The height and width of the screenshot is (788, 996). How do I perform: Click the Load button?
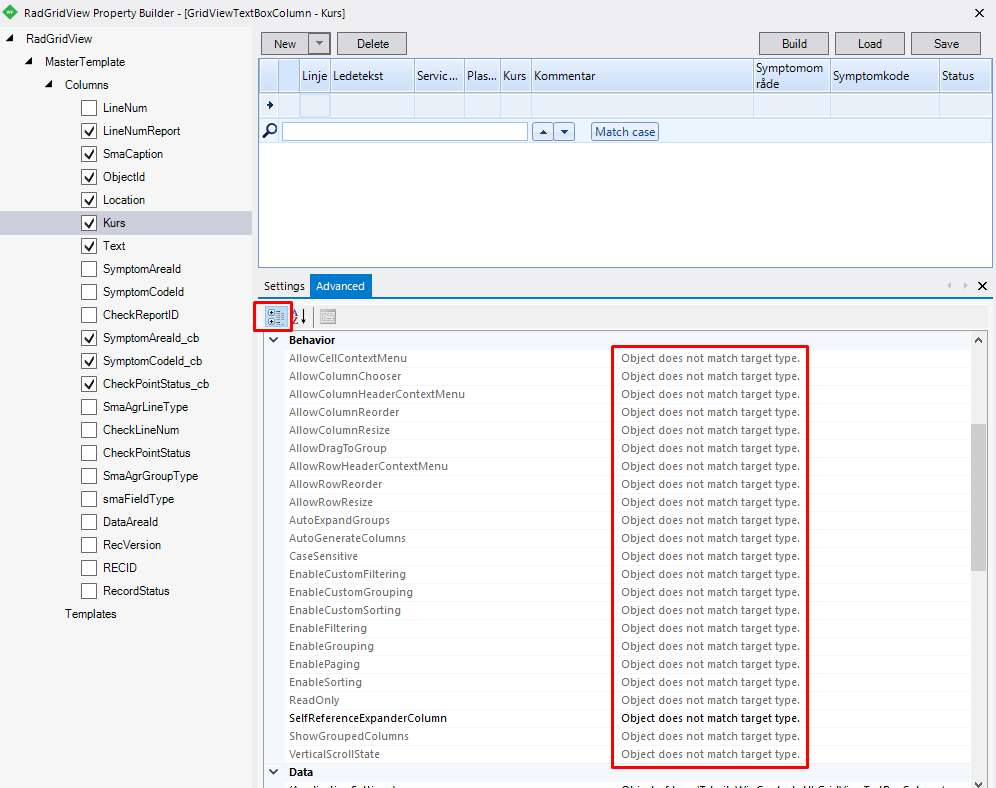[870, 43]
